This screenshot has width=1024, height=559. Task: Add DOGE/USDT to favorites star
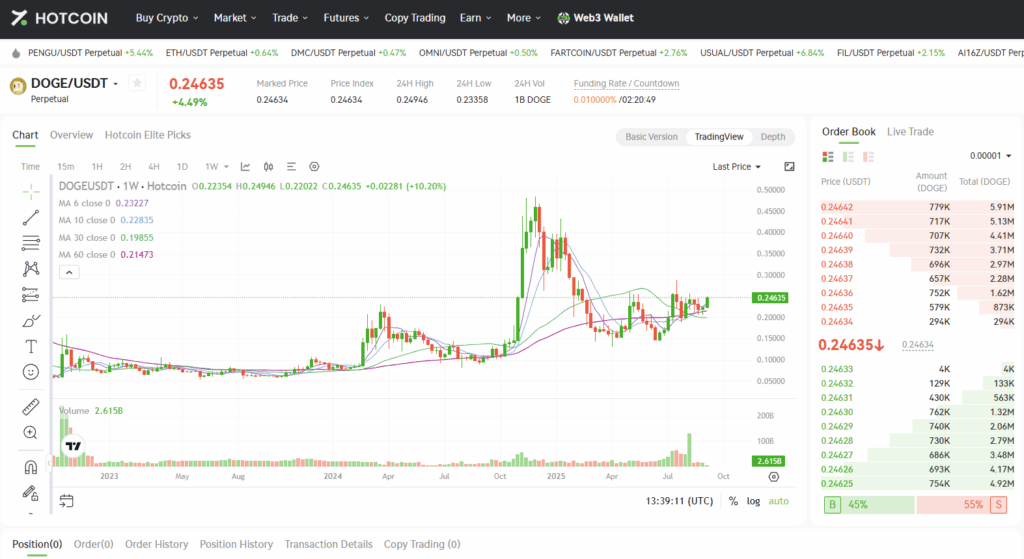coord(137,83)
